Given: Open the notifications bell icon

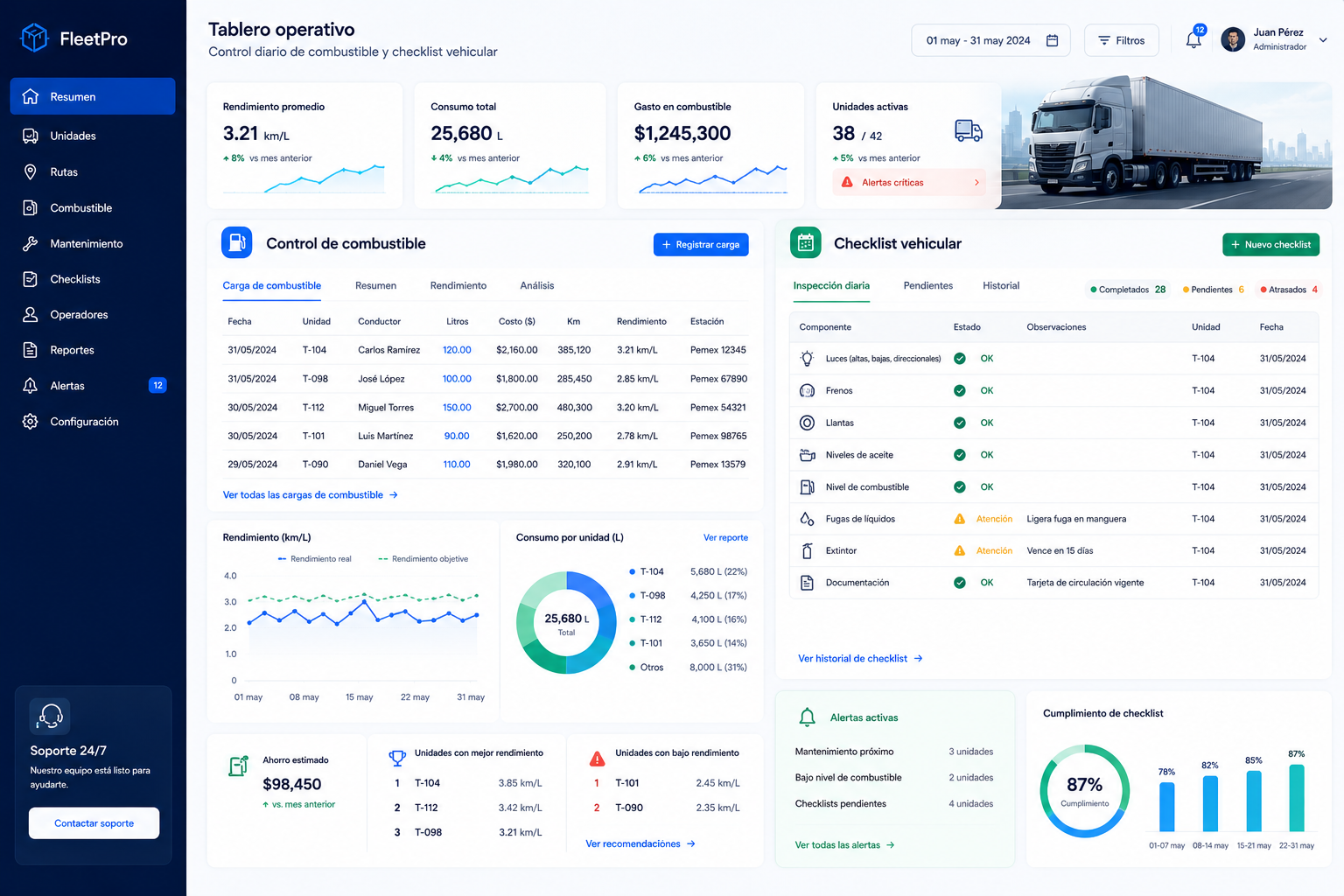Looking at the screenshot, I should pos(1193,39).
